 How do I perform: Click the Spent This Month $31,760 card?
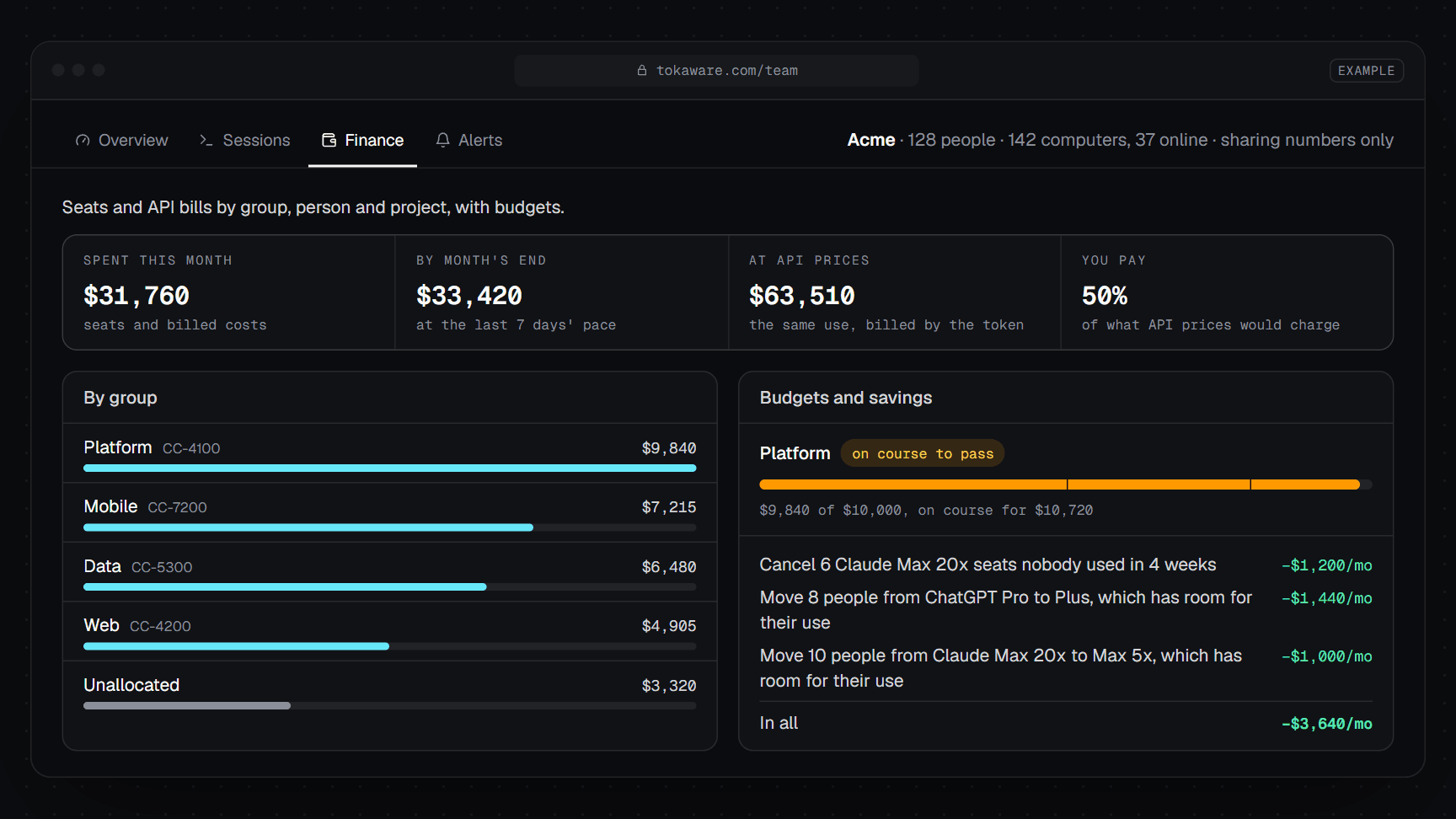click(x=229, y=292)
